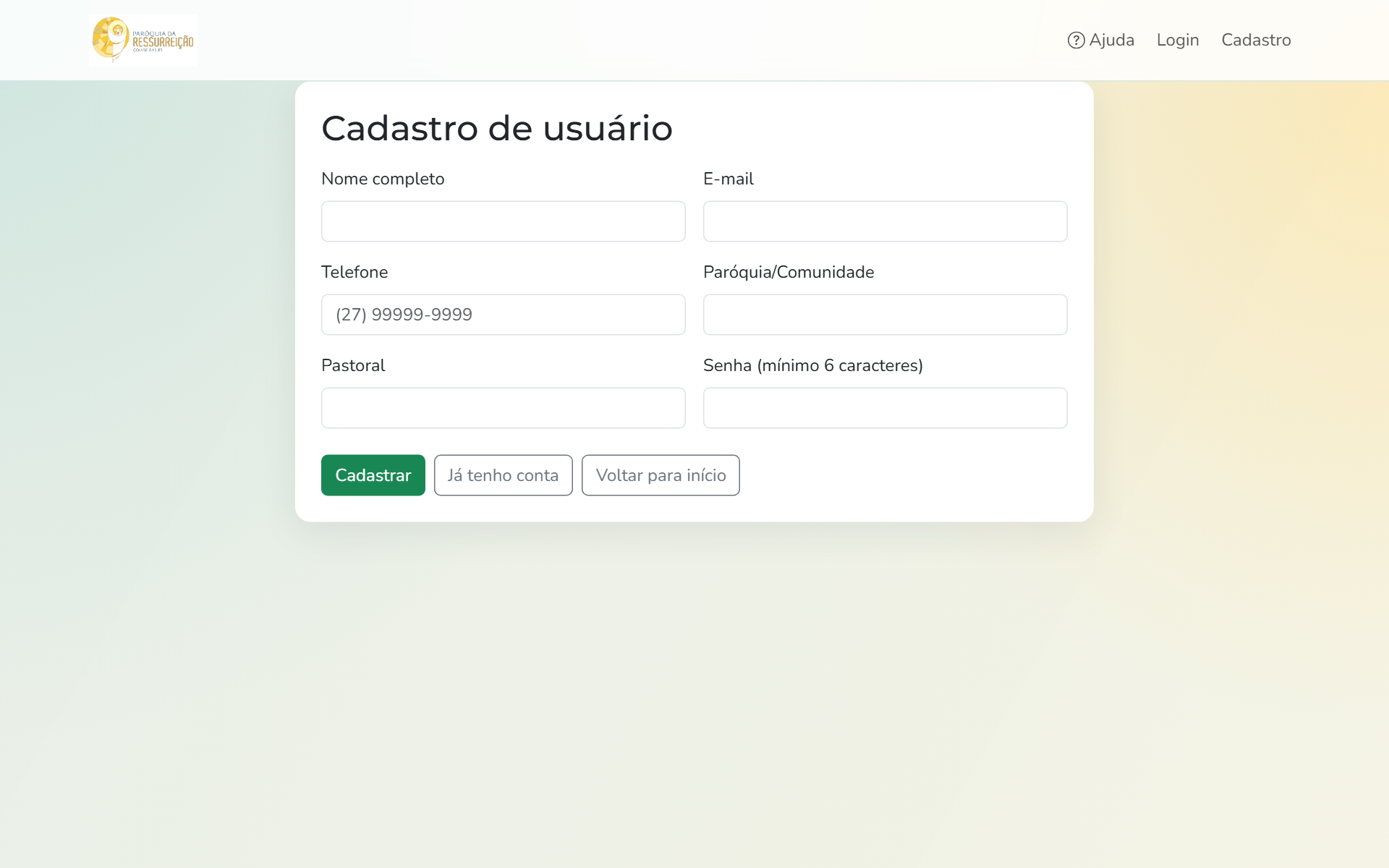Go to Cadastro in the navbar
This screenshot has width=1389, height=868.
pyautogui.click(x=1256, y=40)
